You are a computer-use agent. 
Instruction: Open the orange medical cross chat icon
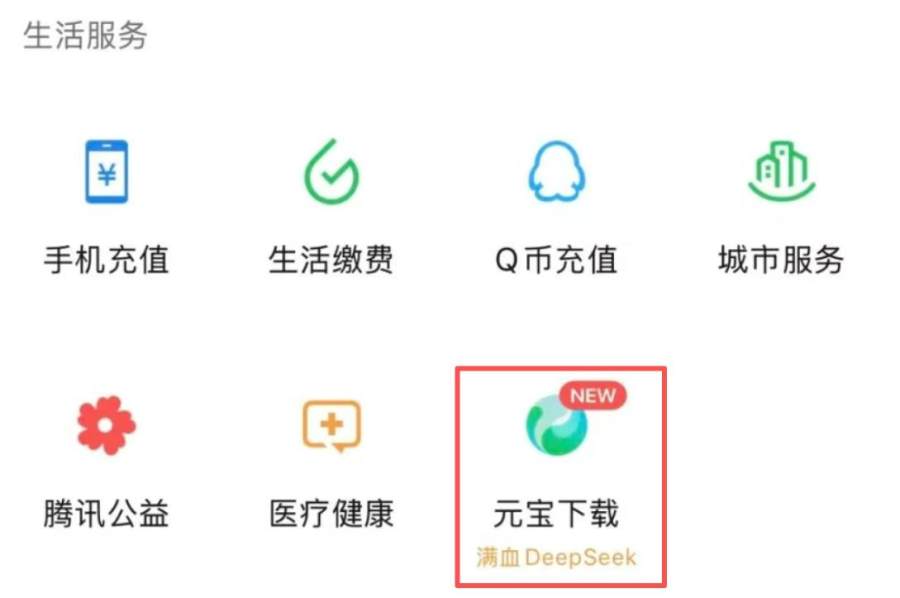331,426
